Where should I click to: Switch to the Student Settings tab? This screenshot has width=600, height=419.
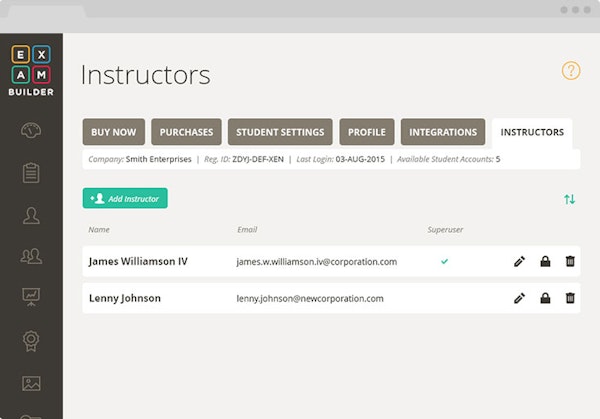[x=281, y=132]
